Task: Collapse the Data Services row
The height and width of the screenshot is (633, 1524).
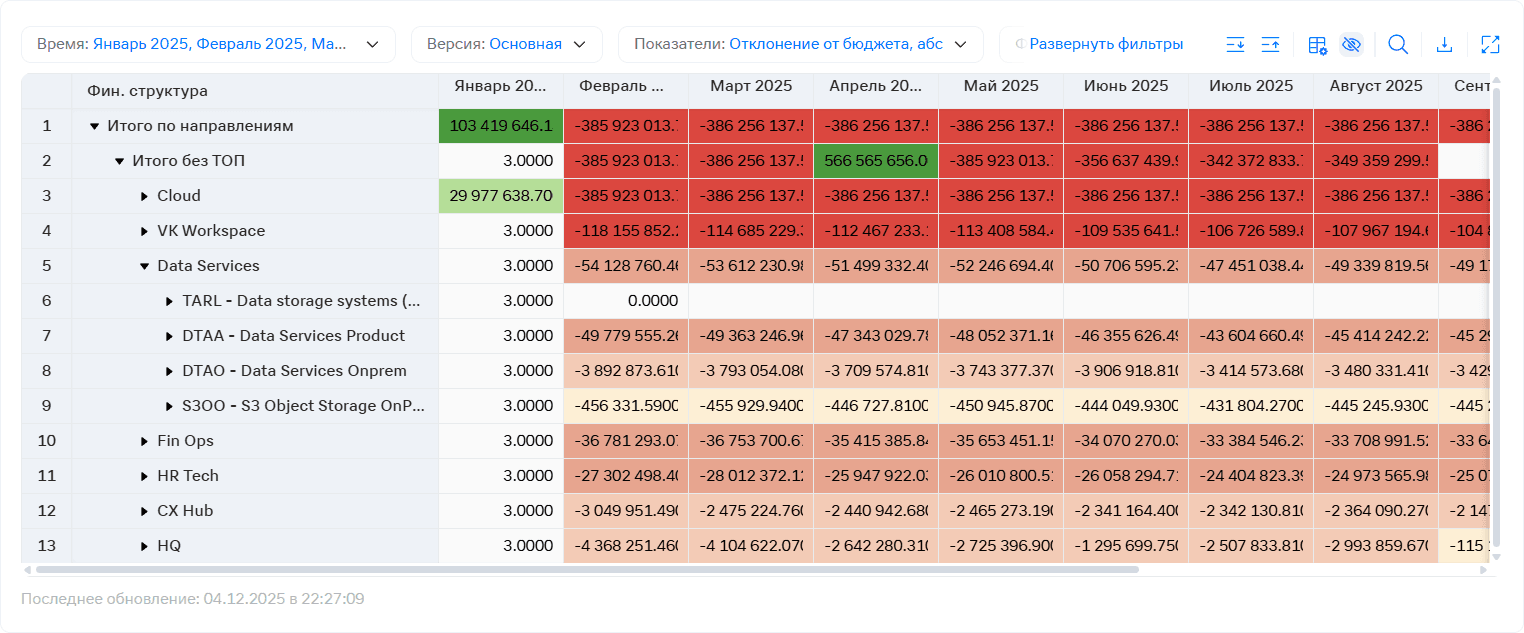Action: [144, 266]
